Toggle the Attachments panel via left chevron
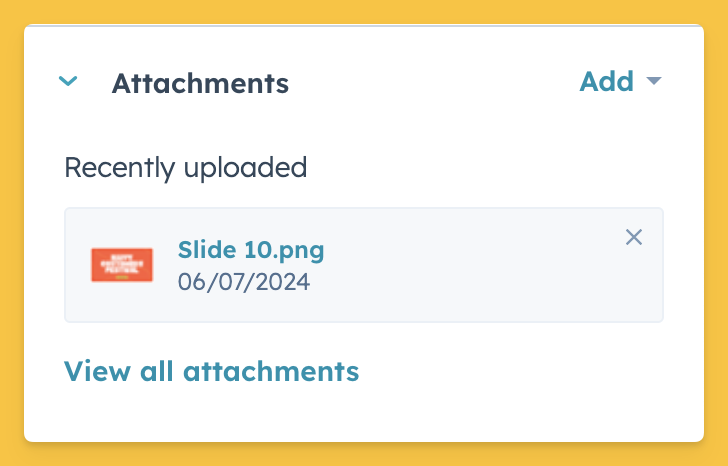The height and width of the screenshot is (466, 728). [68, 82]
